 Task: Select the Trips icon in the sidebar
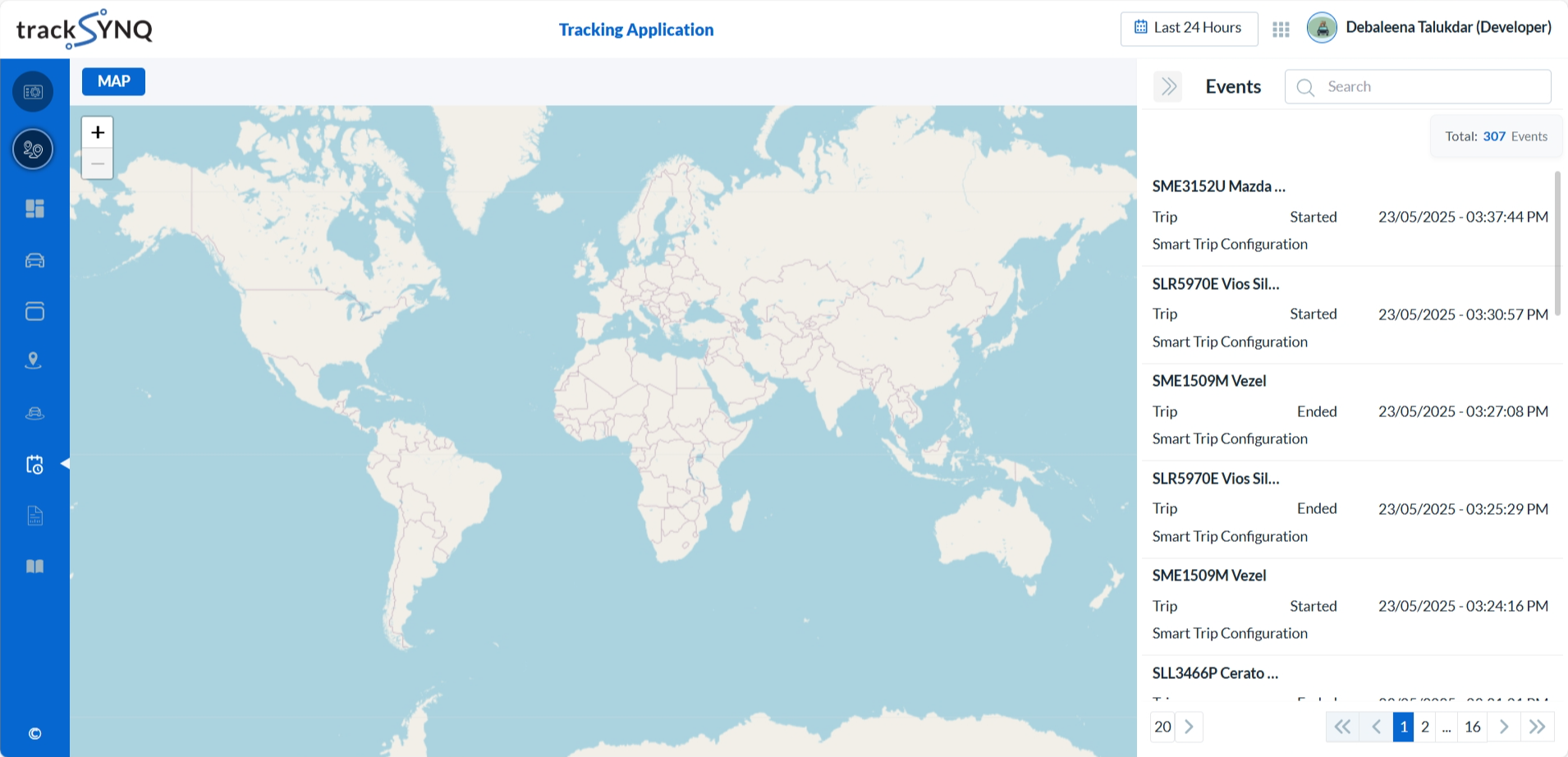(33, 149)
